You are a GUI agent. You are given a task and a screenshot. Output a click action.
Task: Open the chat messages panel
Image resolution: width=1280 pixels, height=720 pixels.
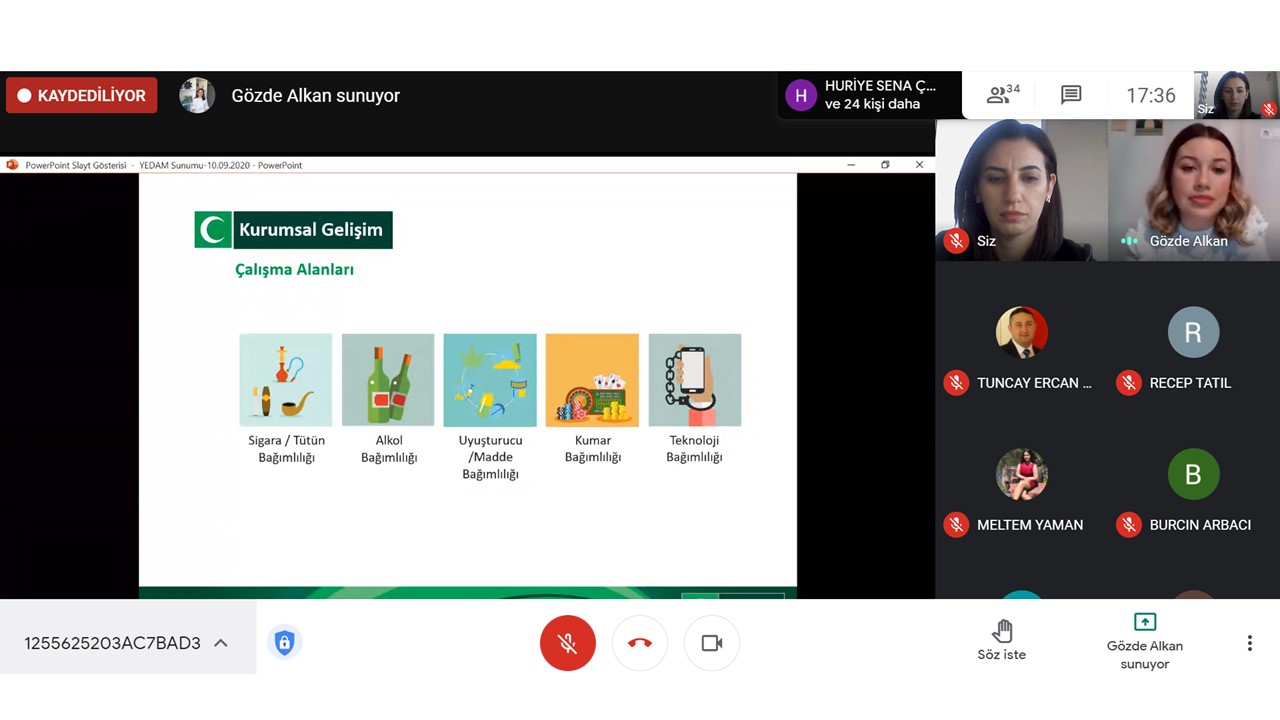point(1071,95)
